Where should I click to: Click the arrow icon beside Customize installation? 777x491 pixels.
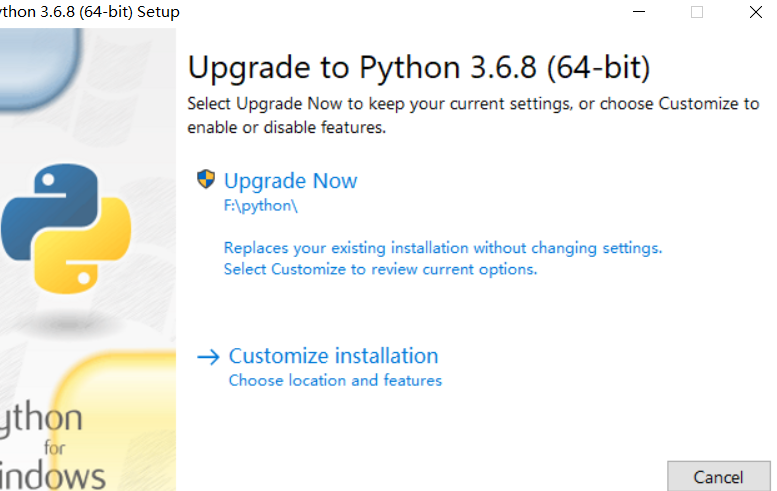pyautogui.click(x=208, y=357)
